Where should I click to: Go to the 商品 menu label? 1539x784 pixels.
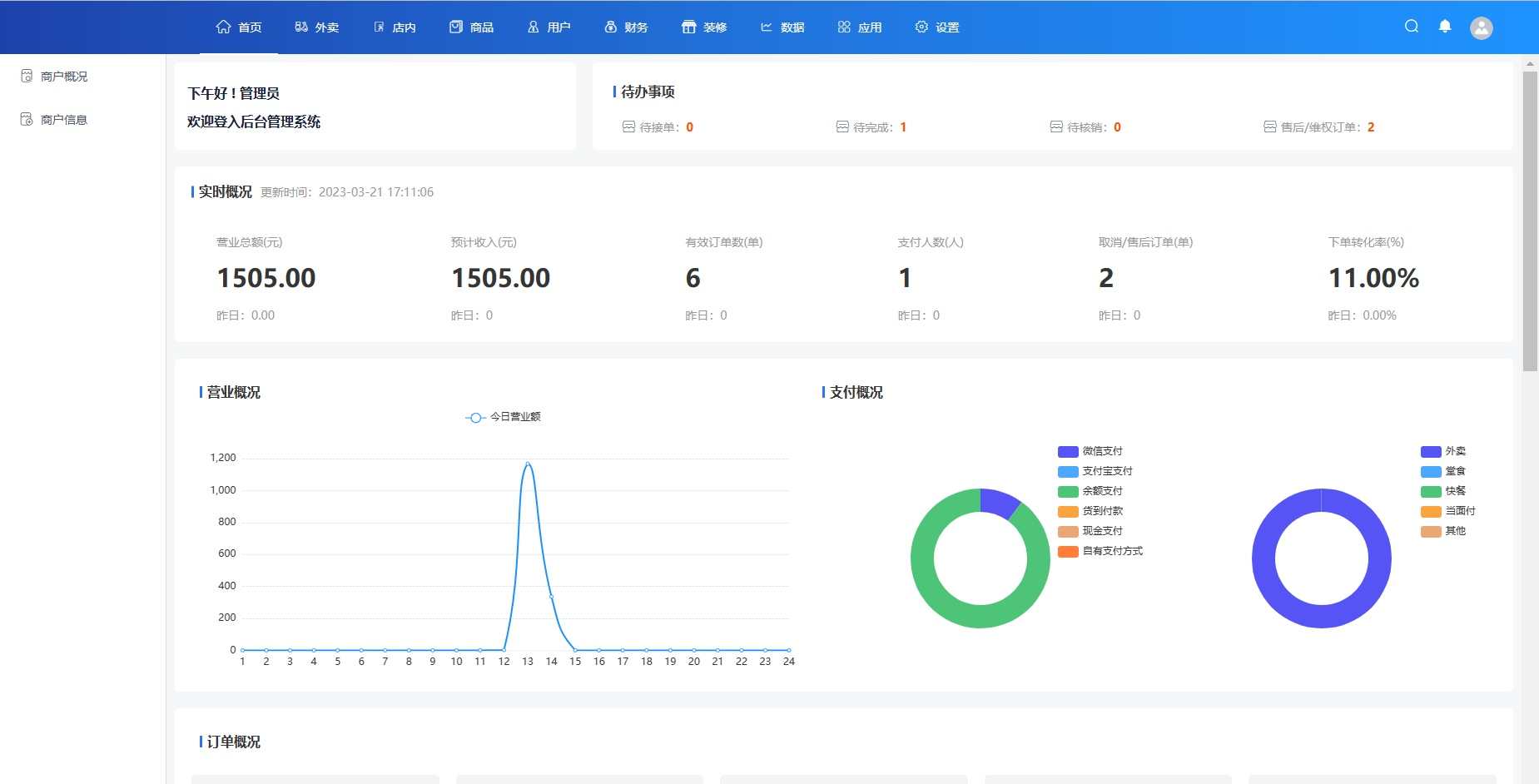click(x=482, y=27)
